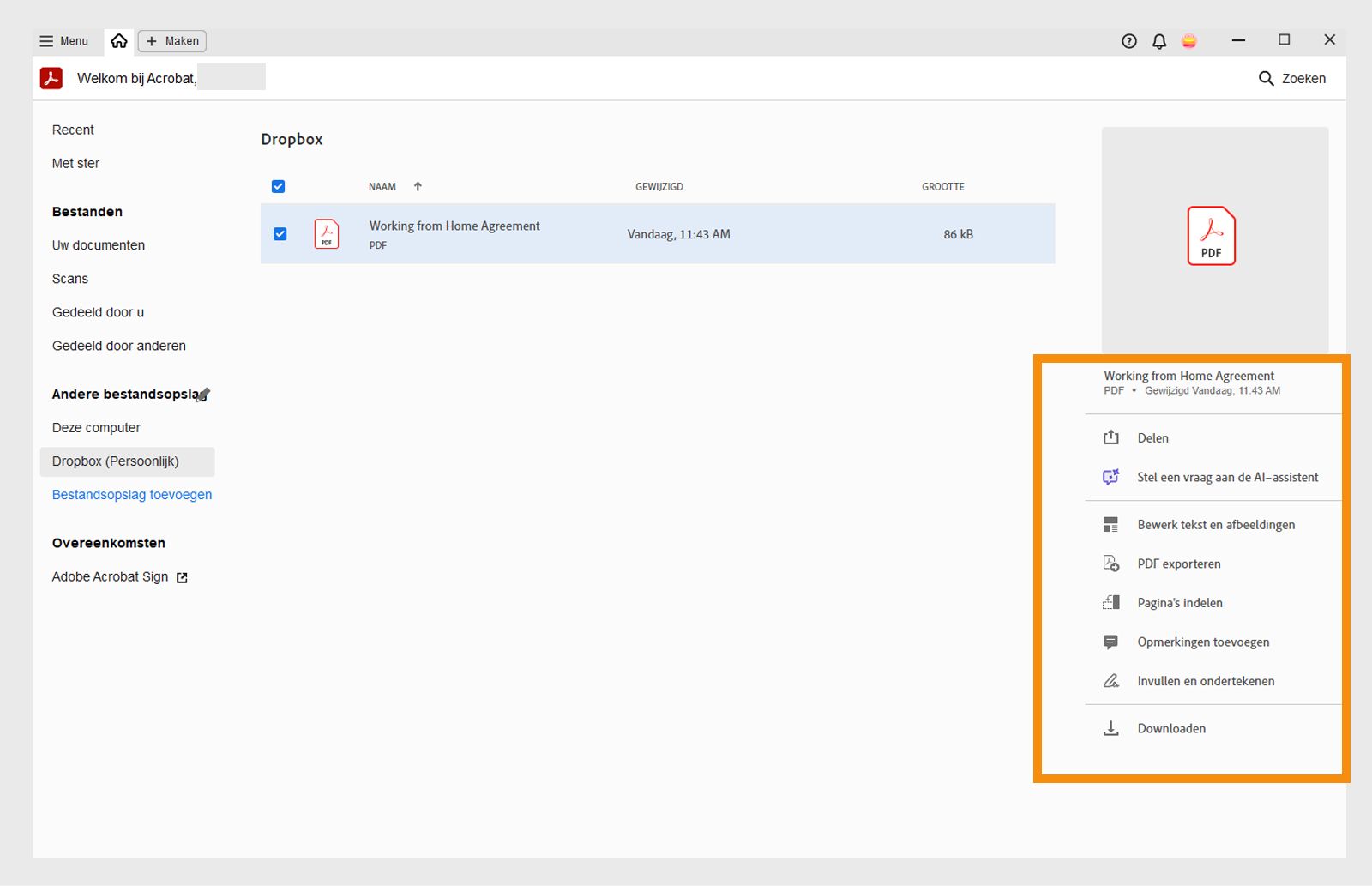Open the Met ster section

tap(75, 163)
